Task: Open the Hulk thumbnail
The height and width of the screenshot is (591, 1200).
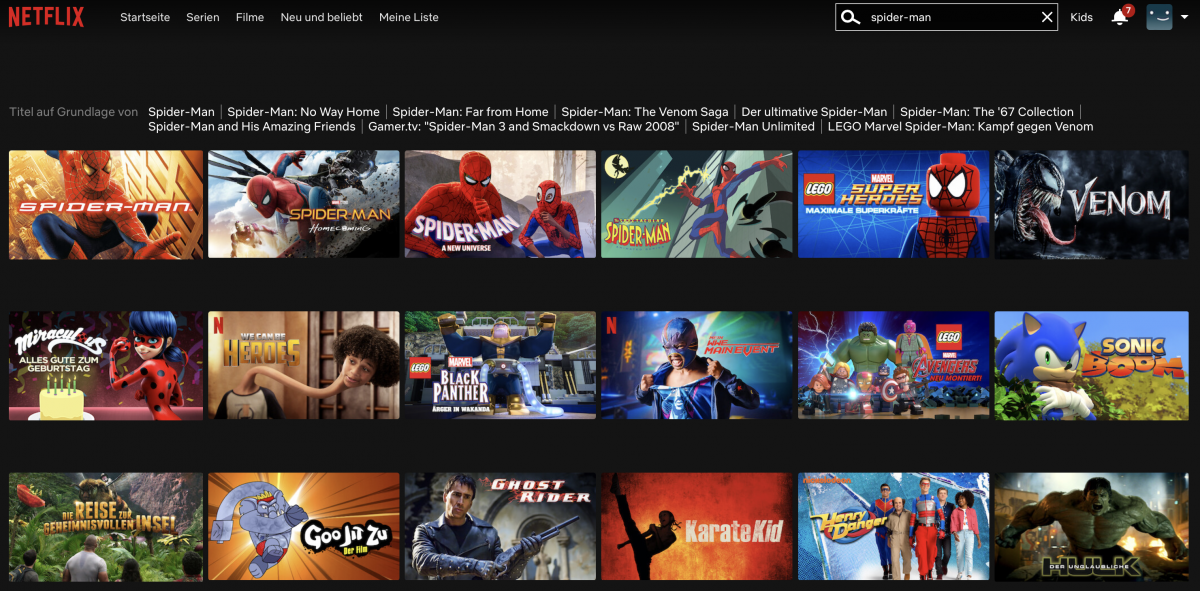Action: 1091,527
